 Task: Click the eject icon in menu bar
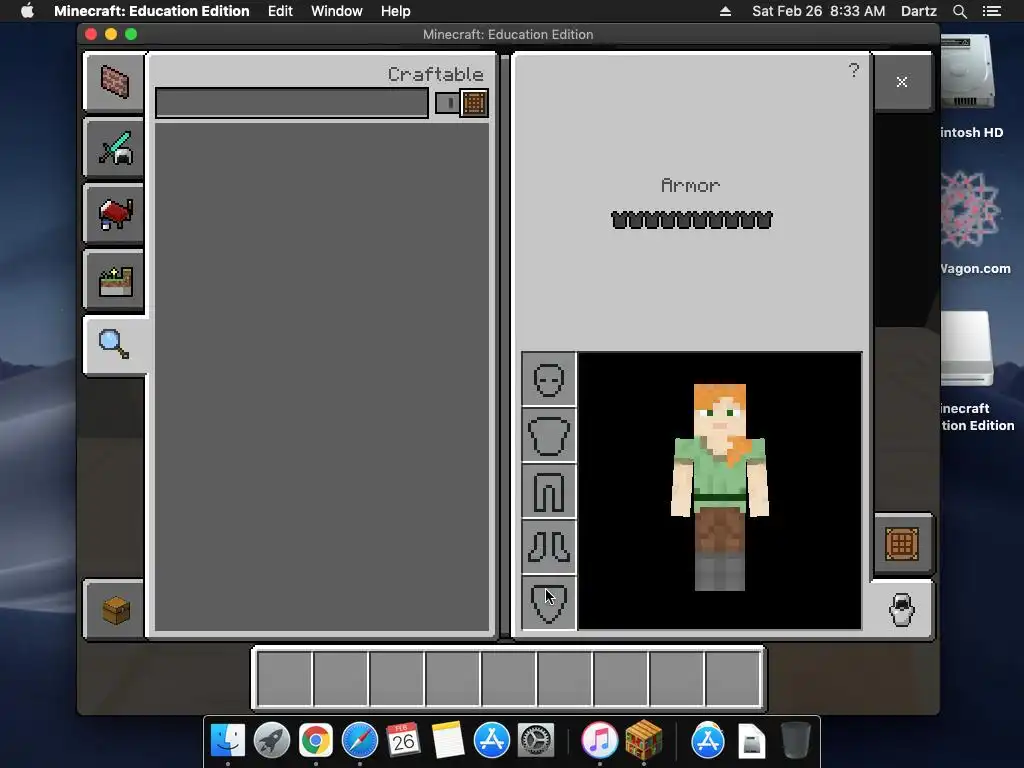tap(725, 11)
